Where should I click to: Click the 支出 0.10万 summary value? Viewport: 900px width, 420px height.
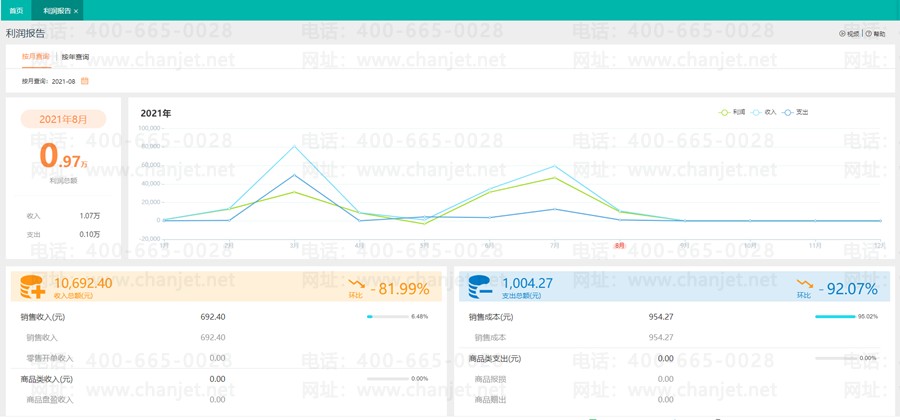(x=90, y=235)
